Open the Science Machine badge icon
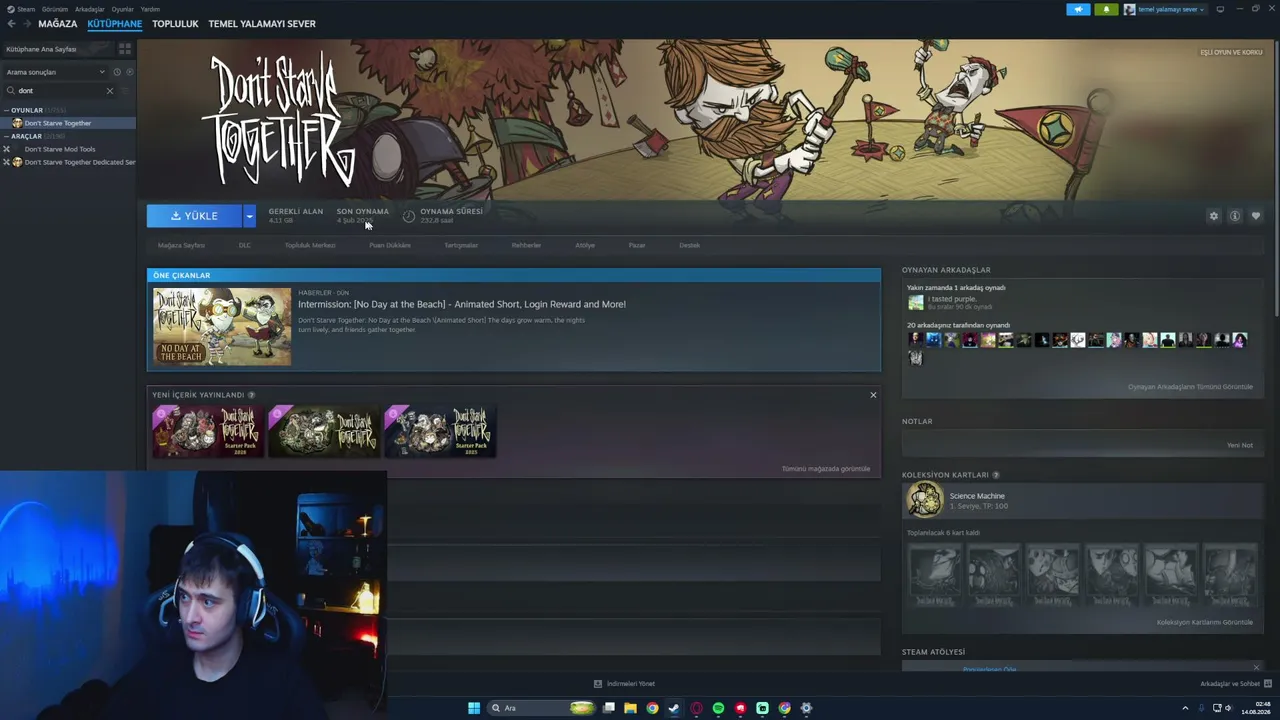The height and width of the screenshot is (720, 1280). click(x=925, y=500)
